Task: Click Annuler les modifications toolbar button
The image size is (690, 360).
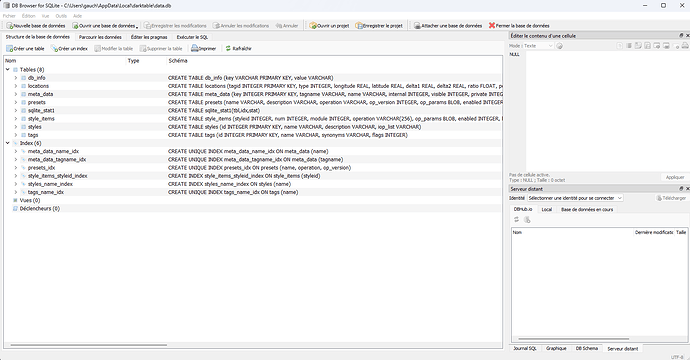Action: click(241, 26)
